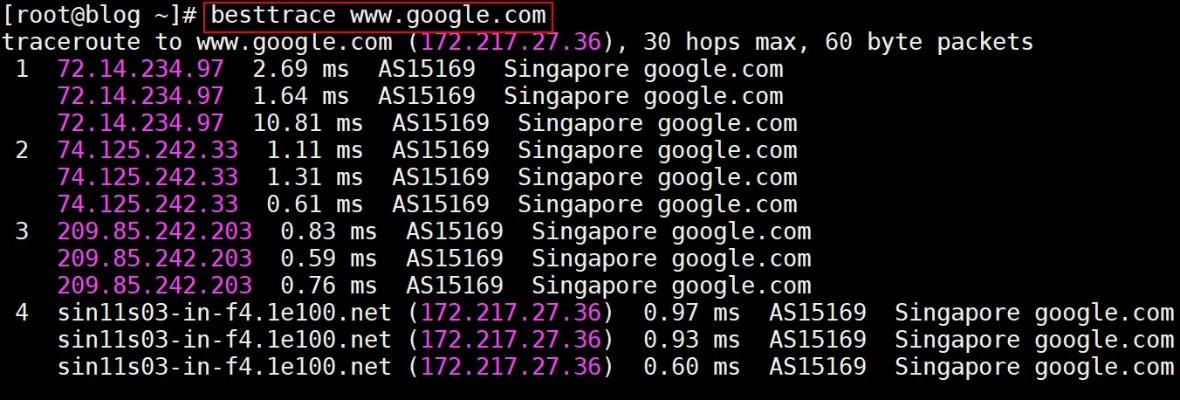Click the 1.64 ms latency value

301,96
